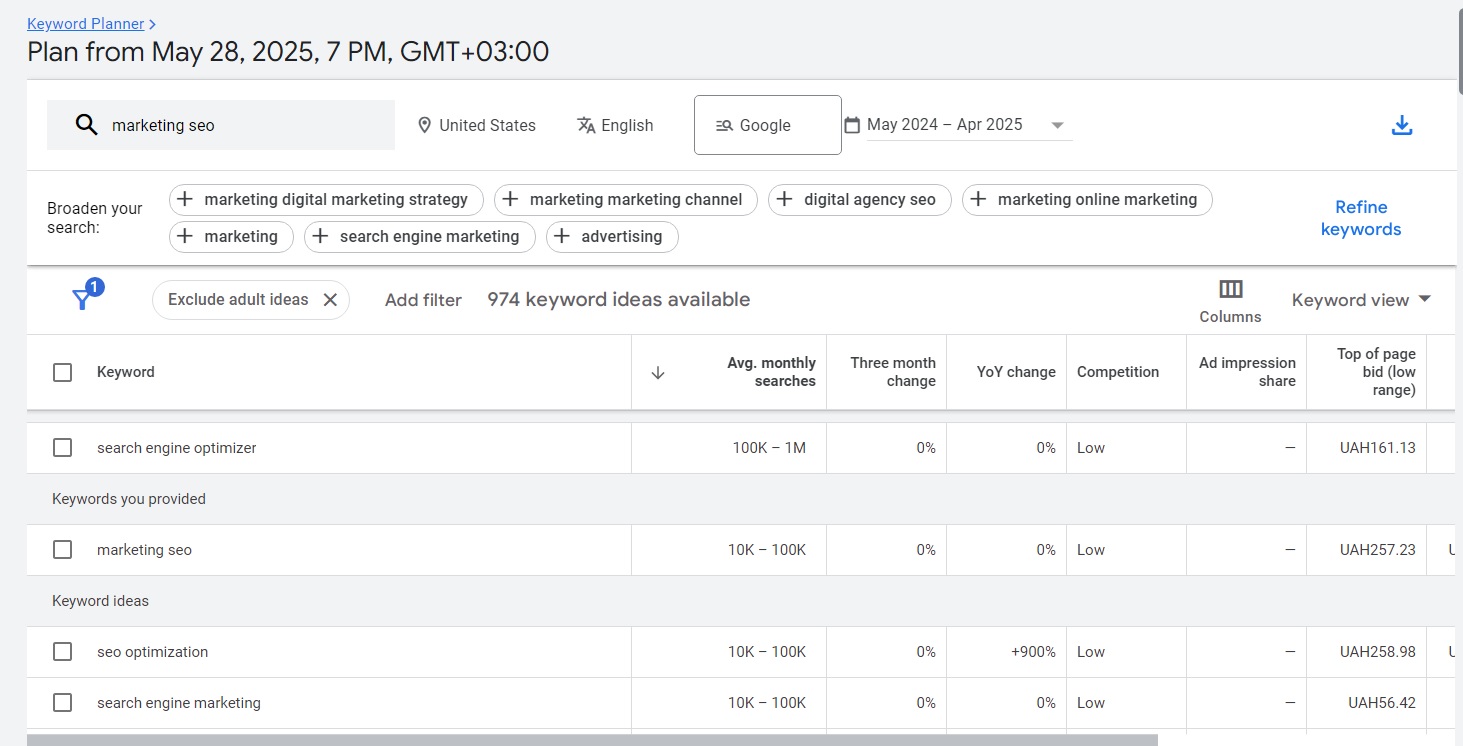Open the date range dropdown
Viewport: 1463px width, 746px height.
(x=1057, y=125)
